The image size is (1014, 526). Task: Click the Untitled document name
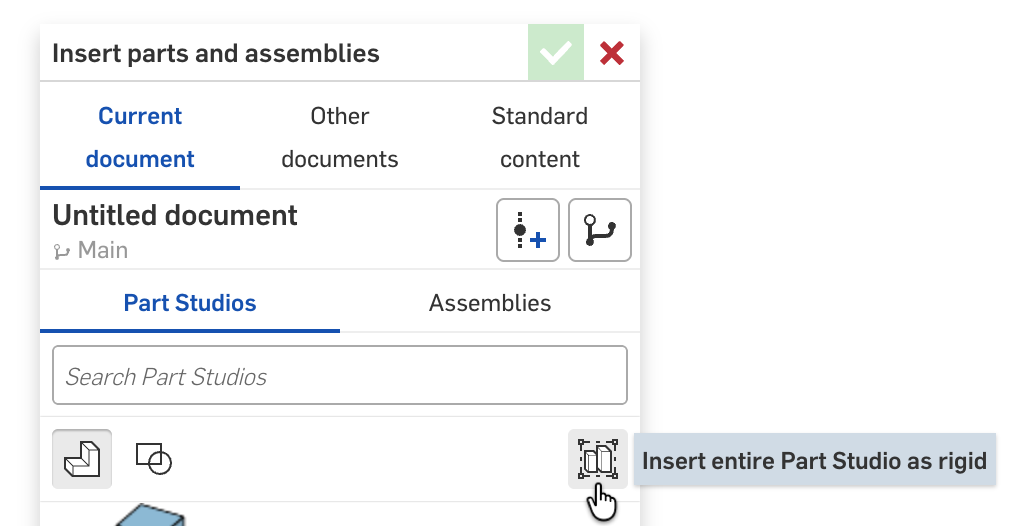coord(175,215)
